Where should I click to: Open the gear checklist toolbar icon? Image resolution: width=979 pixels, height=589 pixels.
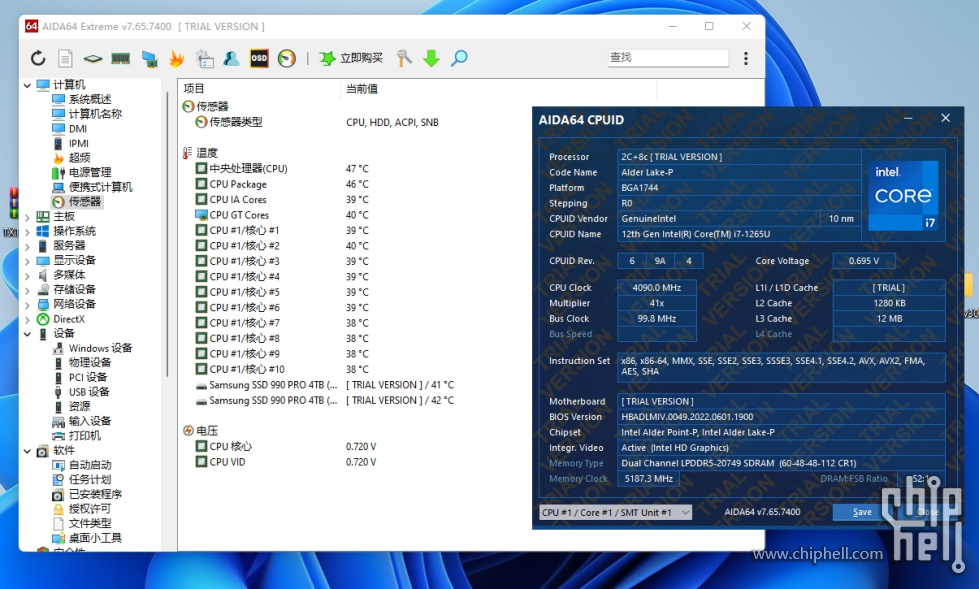pyautogui.click(x=204, y=59)
